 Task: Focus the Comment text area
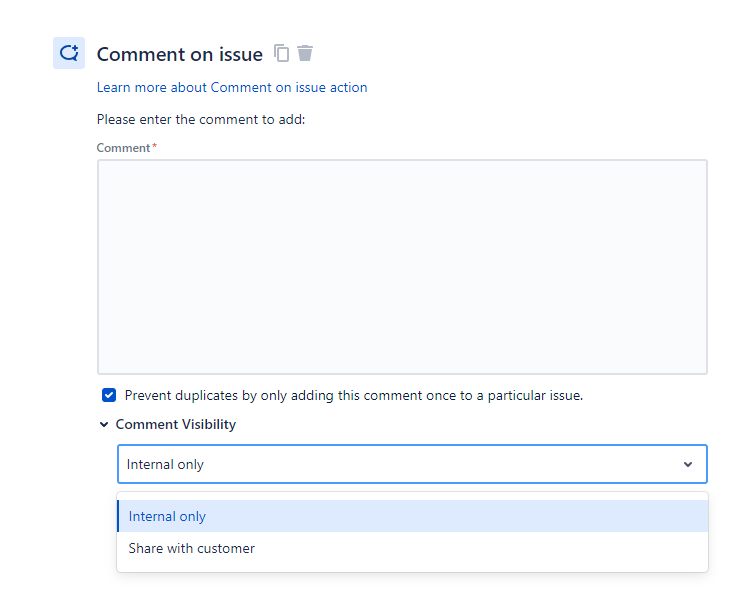click(402, 266)
